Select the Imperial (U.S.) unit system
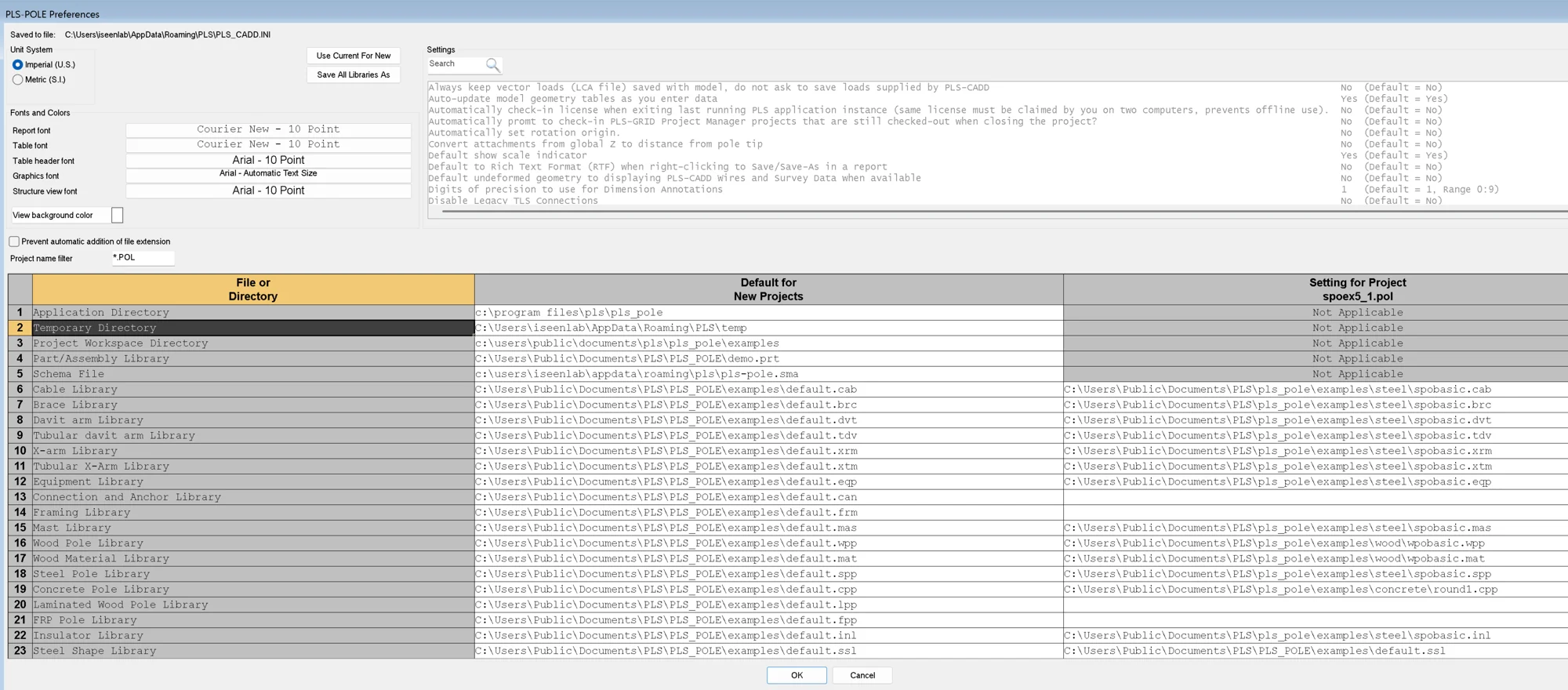1568x690 pixels. (17, 65)
